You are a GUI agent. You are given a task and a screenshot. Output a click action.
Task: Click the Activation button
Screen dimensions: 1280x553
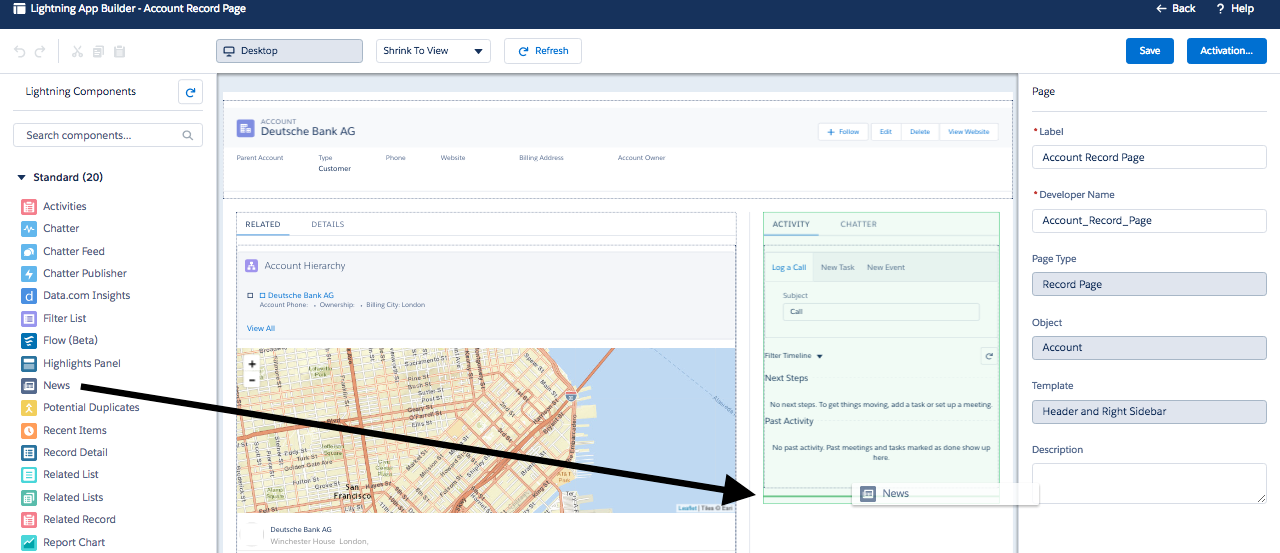click(1227, 51)
